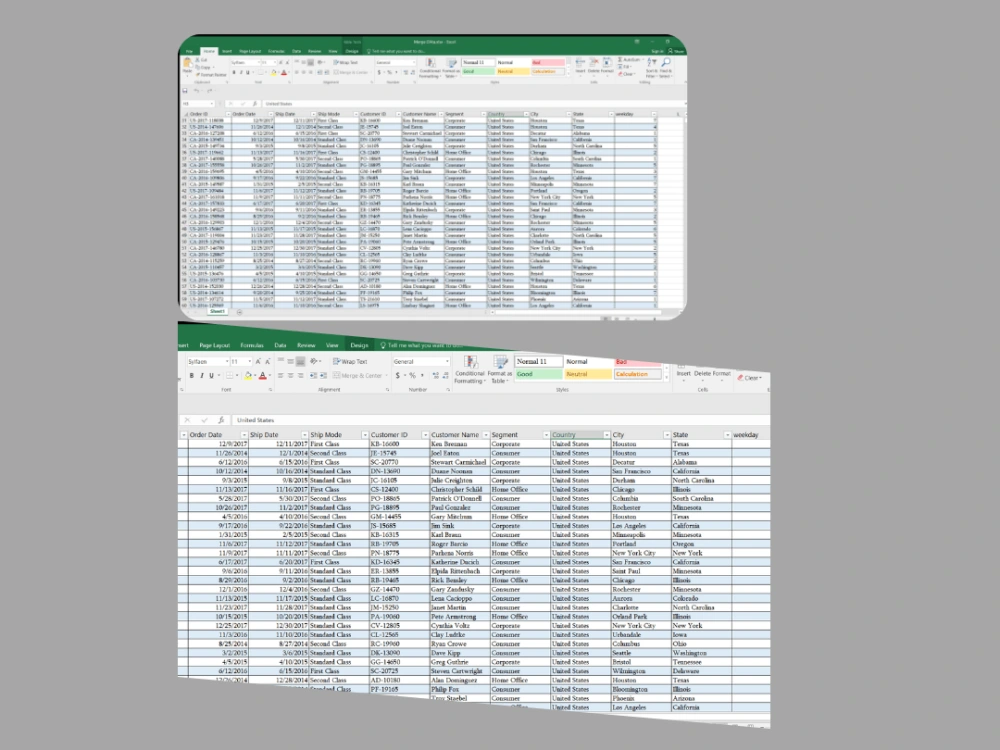Click Increase Font Size icon in enlarged lower view
The width and height of the screenshot is (1000, 750).
258,362
